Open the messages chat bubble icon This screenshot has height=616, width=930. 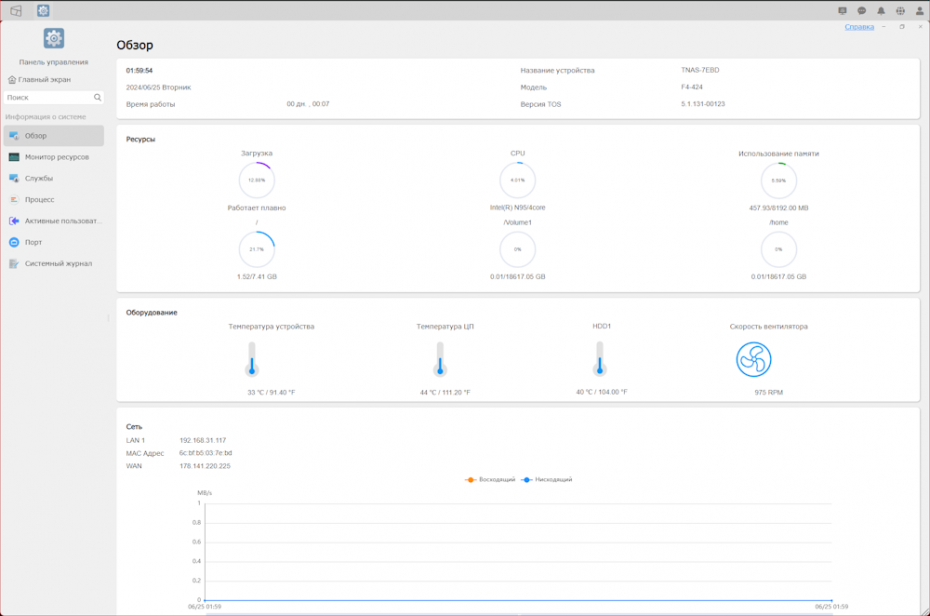pyautogui.click(x=862, y=11)
